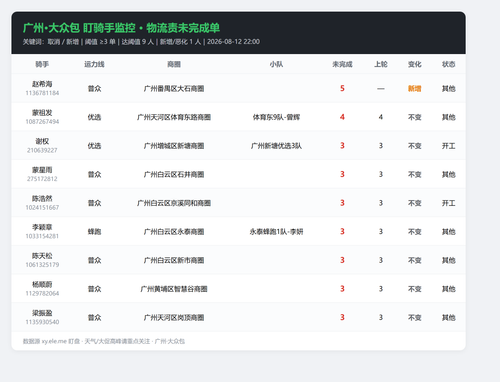Click rider name 谢权
The image size is (500, 382).
coord(42,141)
